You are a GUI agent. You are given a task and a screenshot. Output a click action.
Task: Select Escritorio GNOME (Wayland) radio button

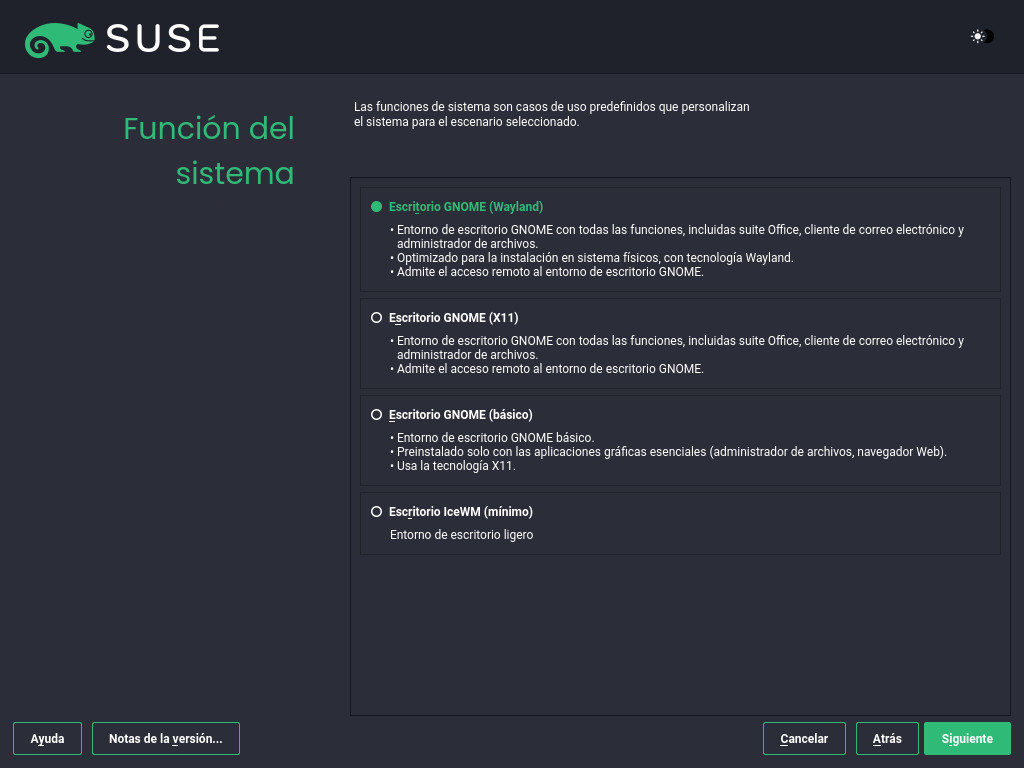pos(376,206)
